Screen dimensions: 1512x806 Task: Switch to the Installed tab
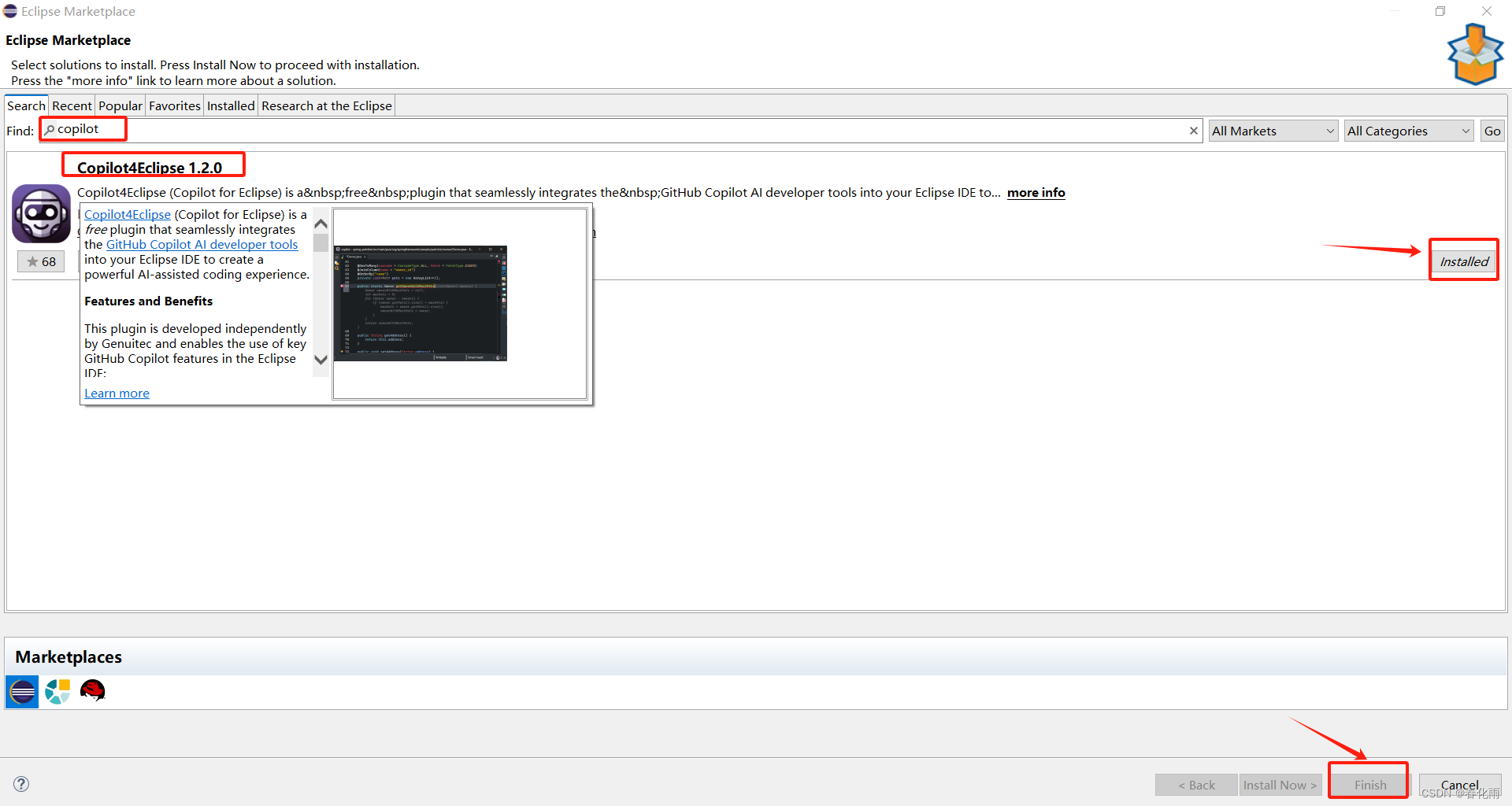(x=231, y=105)
